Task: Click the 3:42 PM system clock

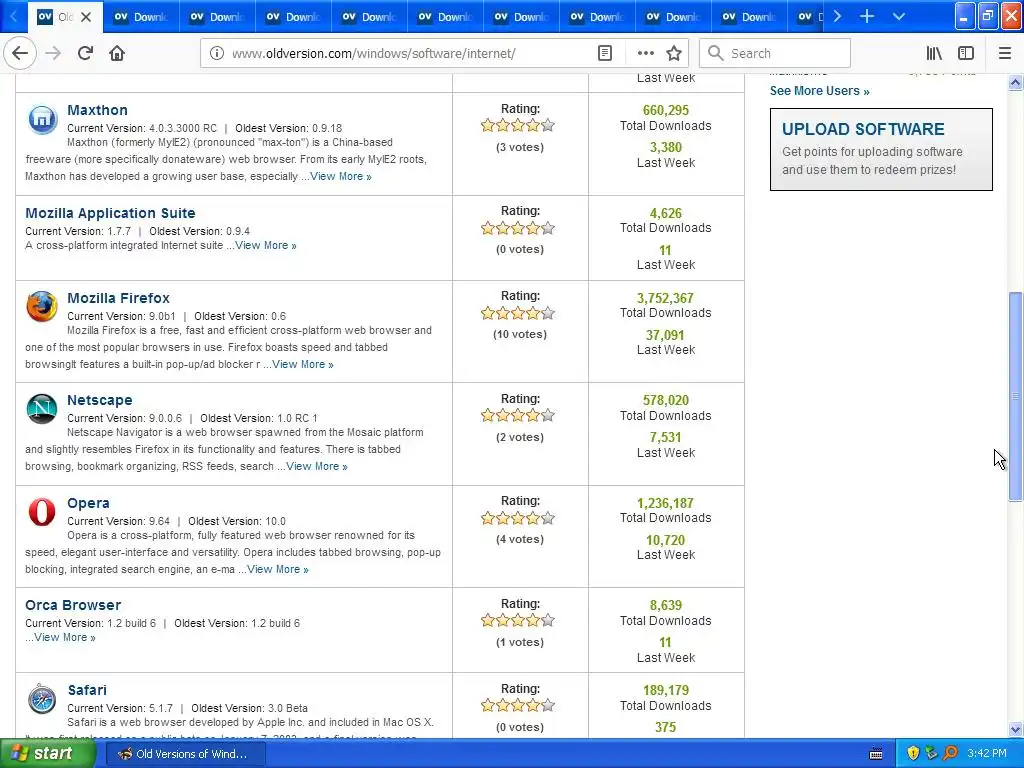Action: [x=987, y=753]
